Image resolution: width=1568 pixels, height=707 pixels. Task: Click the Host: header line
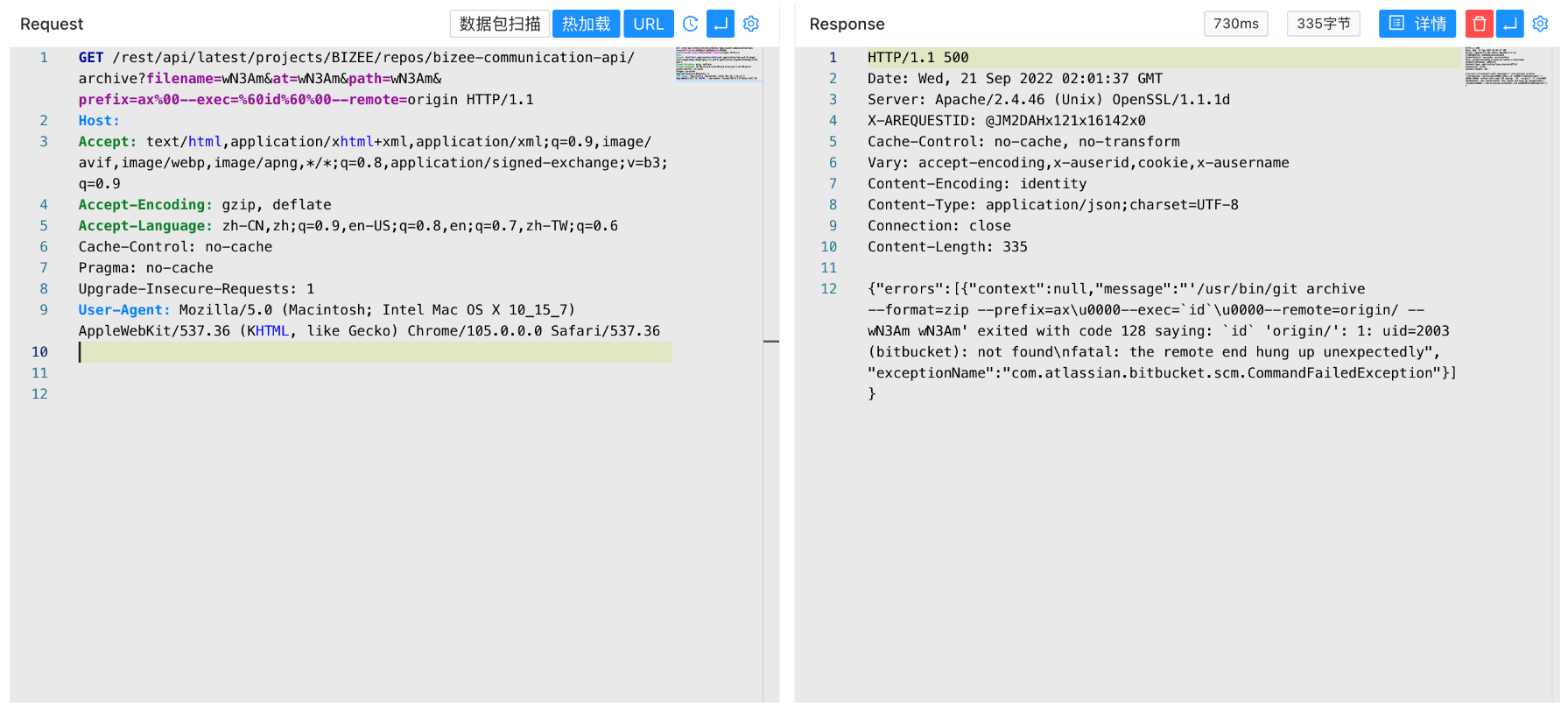click(99, 121)
